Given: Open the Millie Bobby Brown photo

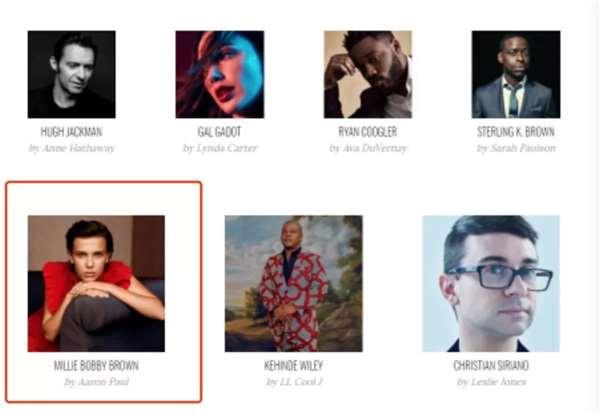Looking at the screenshot, I should [96, 283].
